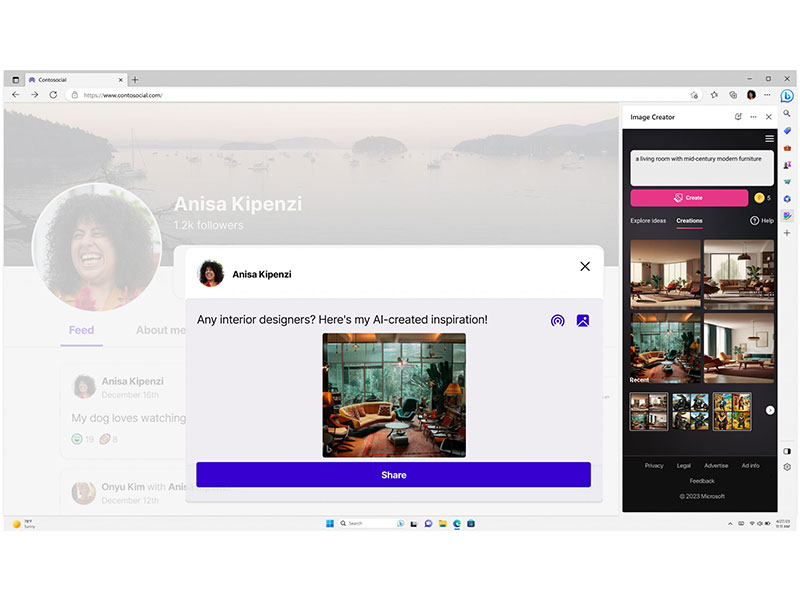Open the tab actions menu icon
Image resolution: width=800 pixels, height=600 pixels.
[16, 80]
